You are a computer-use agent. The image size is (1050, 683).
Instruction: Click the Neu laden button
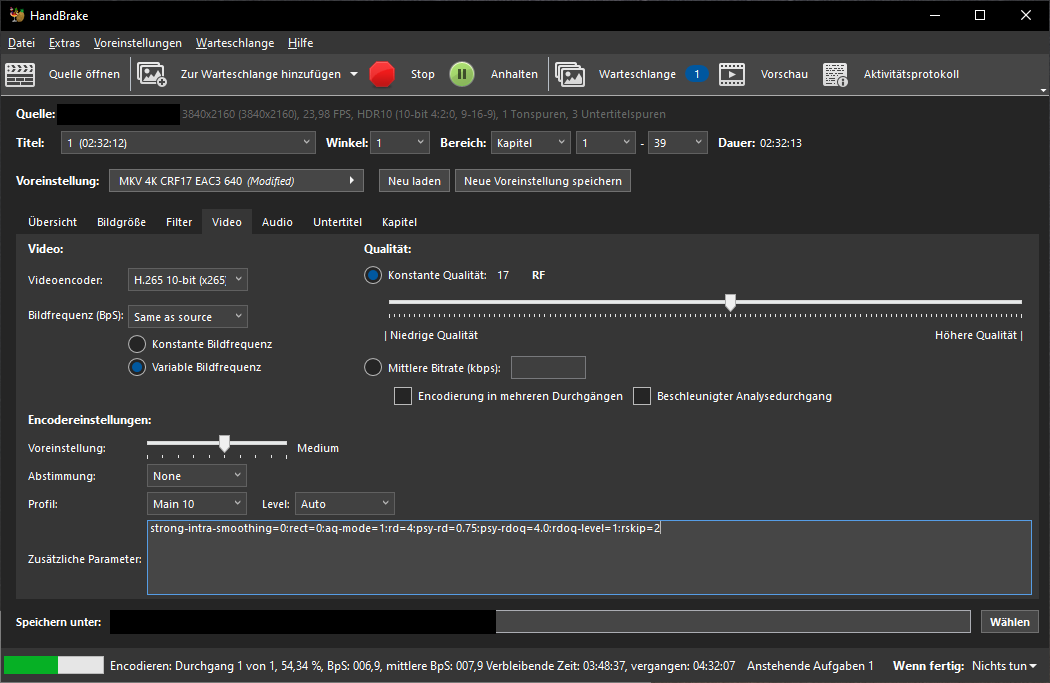click(x=415, y=181)
